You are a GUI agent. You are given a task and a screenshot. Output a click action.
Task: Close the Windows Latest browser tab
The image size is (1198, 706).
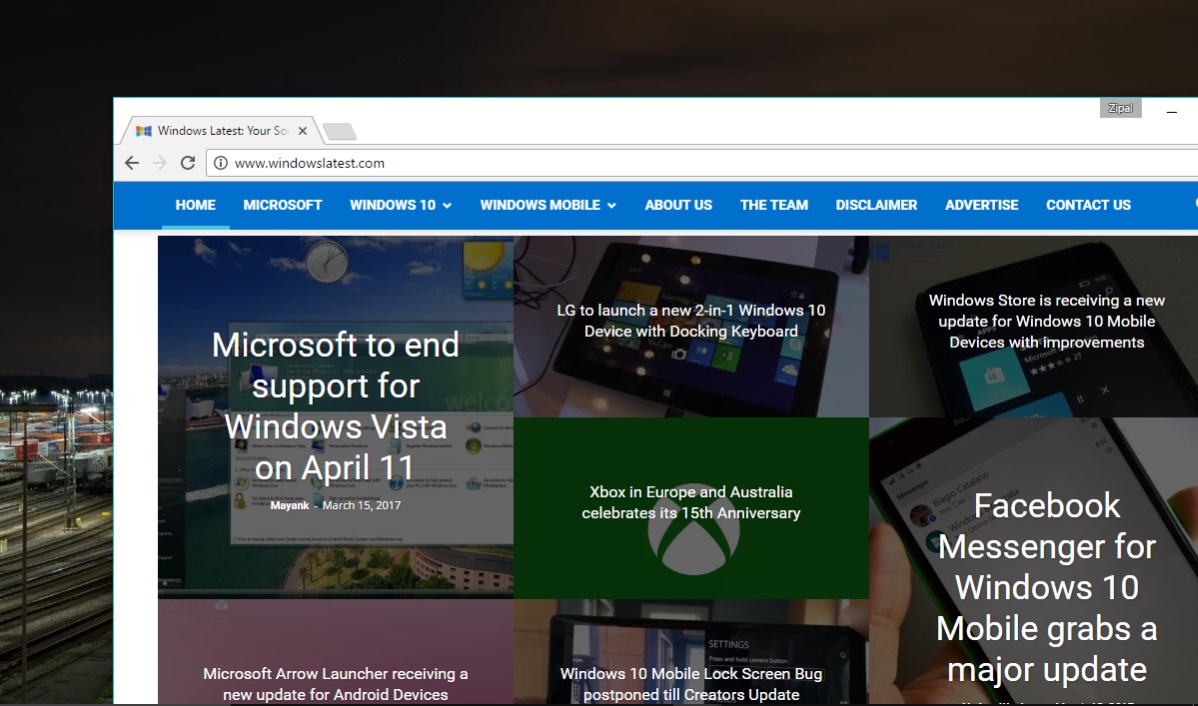pyautogui.click(x=303, y=131)
